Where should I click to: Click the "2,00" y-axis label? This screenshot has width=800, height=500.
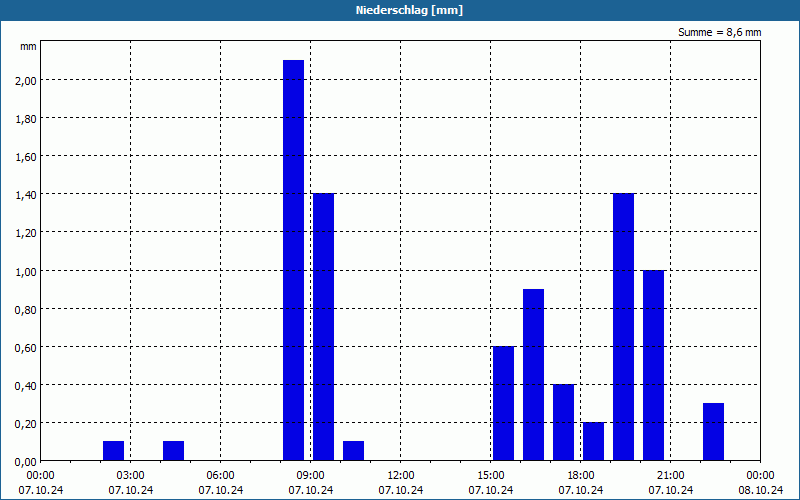pos(26,81)
